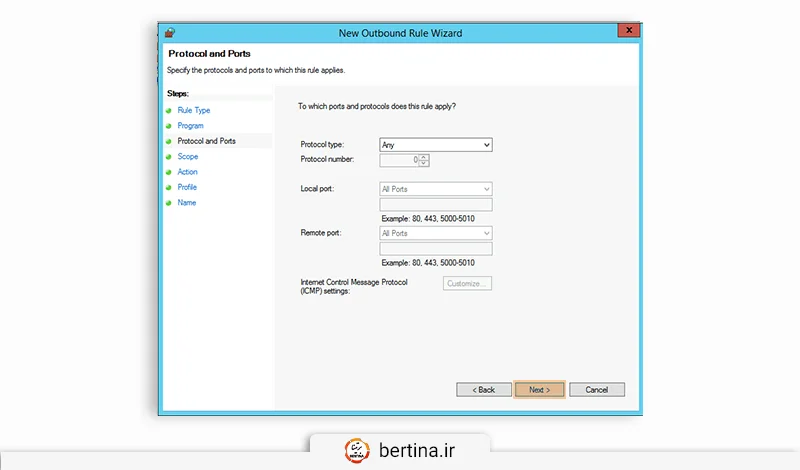Expand the Remote port All Ports dropdown

(436, 233)
